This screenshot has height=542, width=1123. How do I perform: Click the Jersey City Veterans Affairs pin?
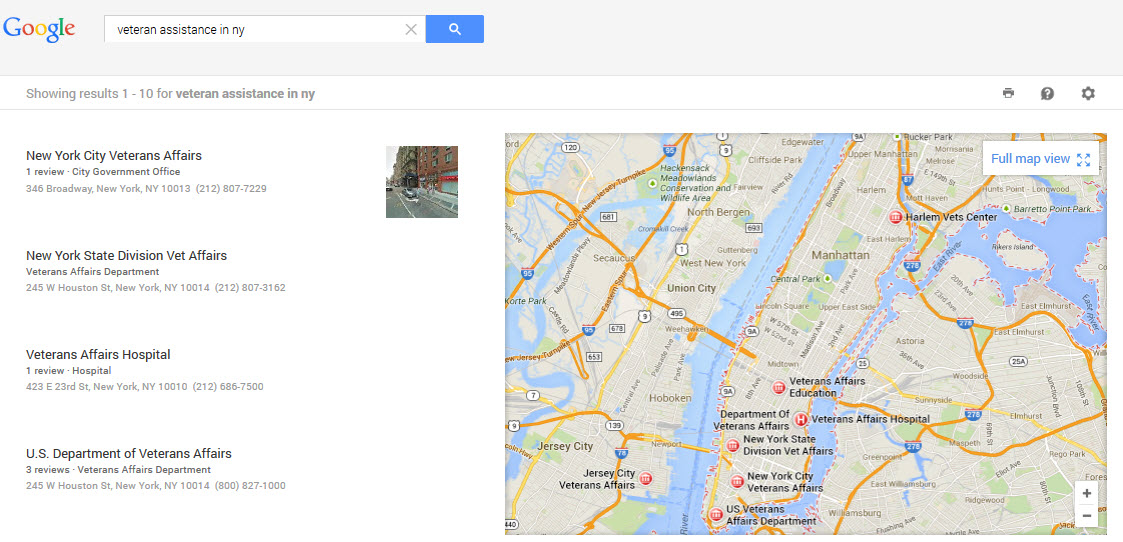click(645, 478)
